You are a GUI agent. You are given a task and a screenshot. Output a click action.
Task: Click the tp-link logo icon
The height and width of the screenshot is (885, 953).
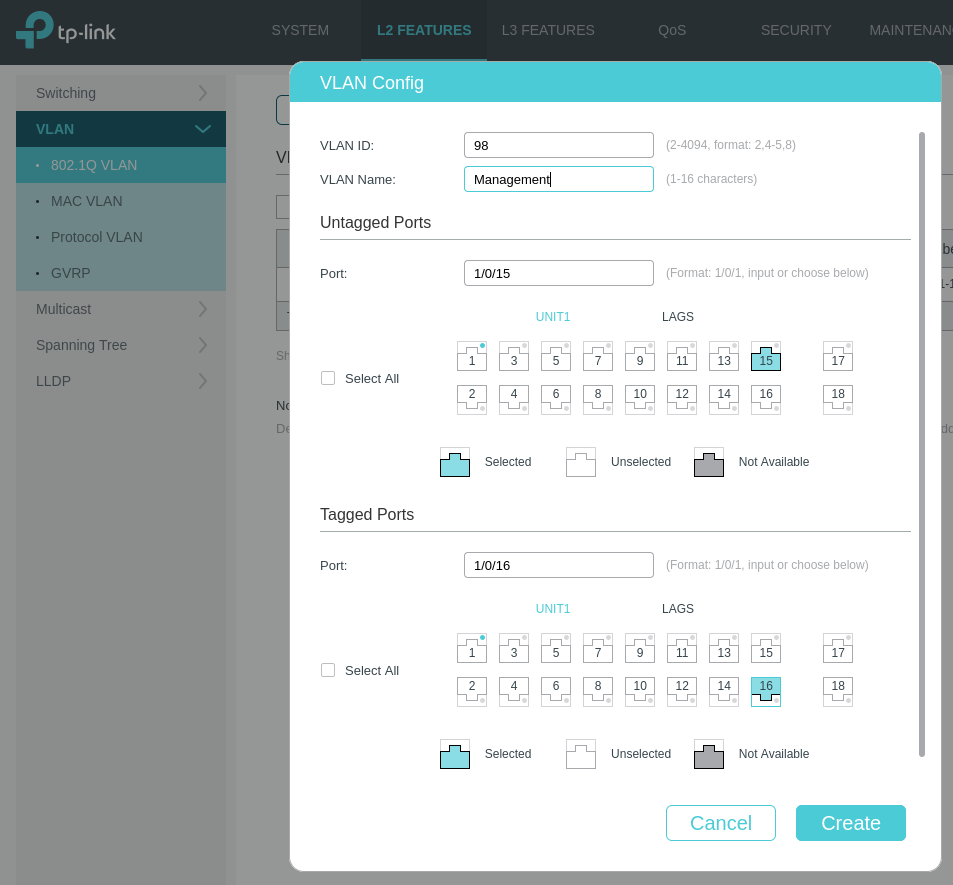point(35,30)
